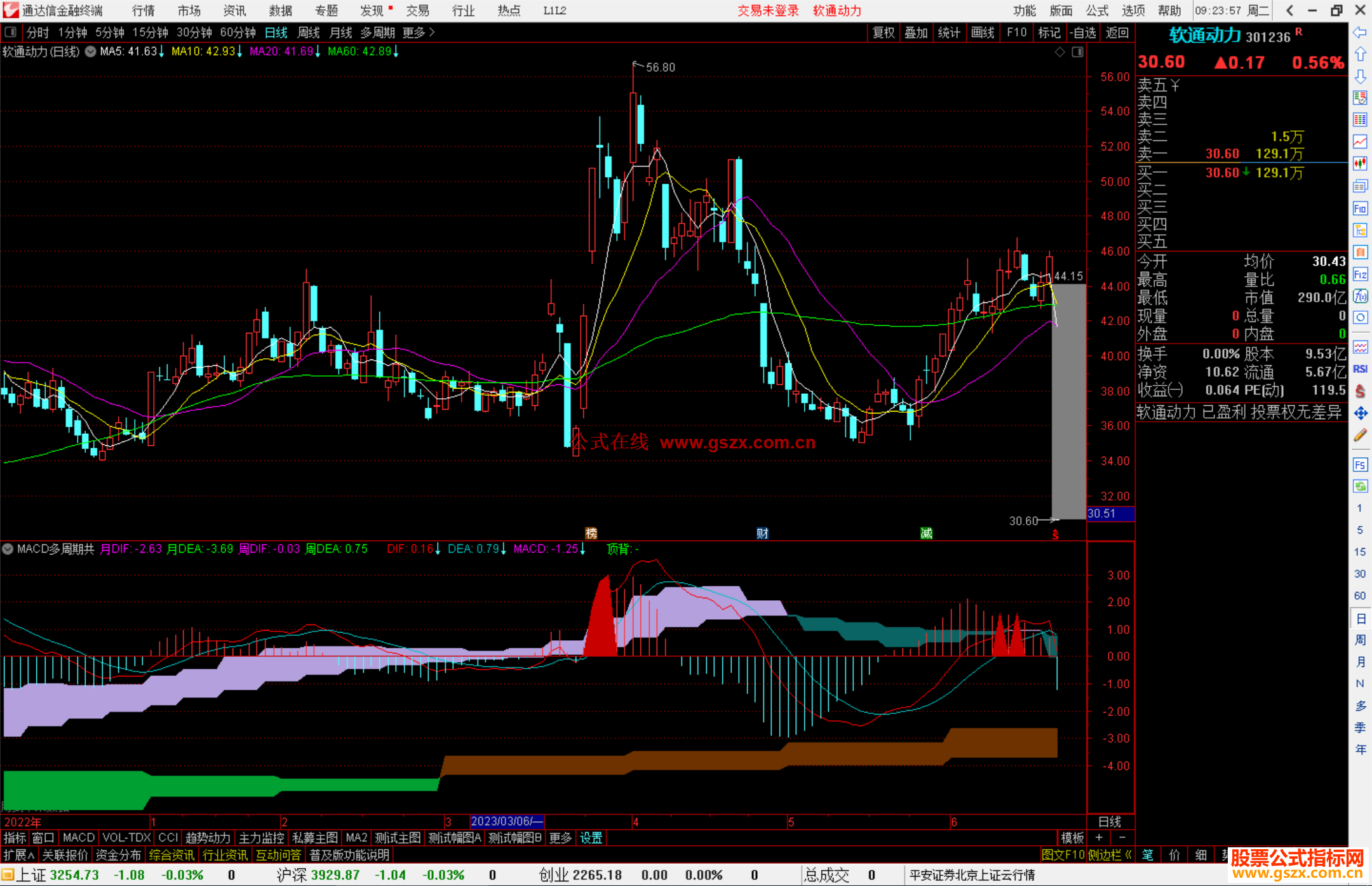Click the minus button next to 模板
The width and height of the screenshot is (1372, 886).
coord(1122,838)
